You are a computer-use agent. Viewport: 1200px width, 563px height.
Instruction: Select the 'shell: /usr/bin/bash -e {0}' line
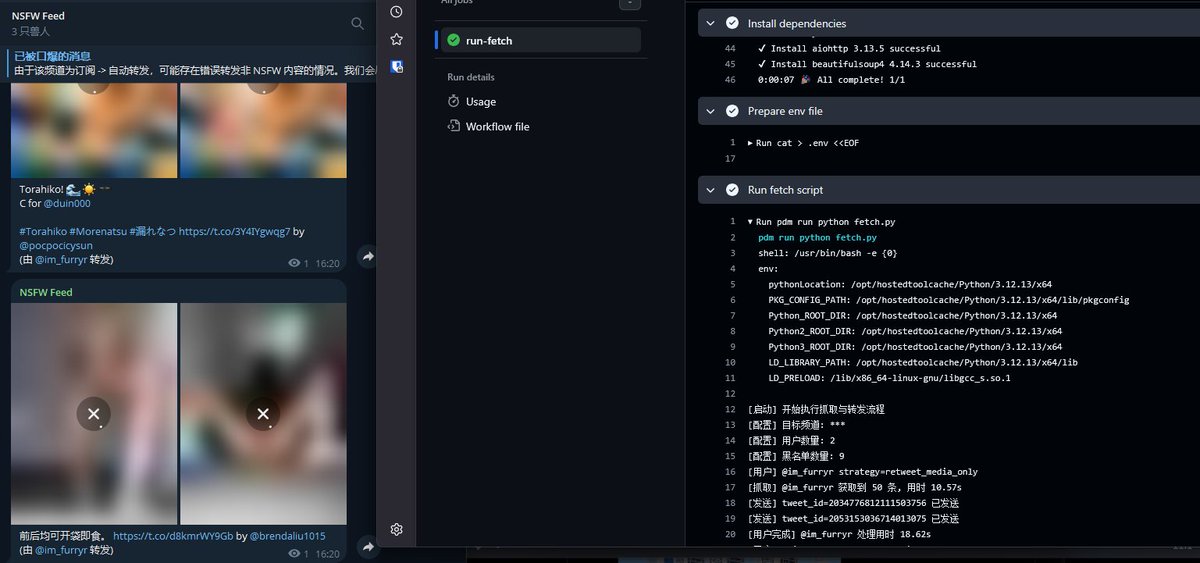pos(827,253)
